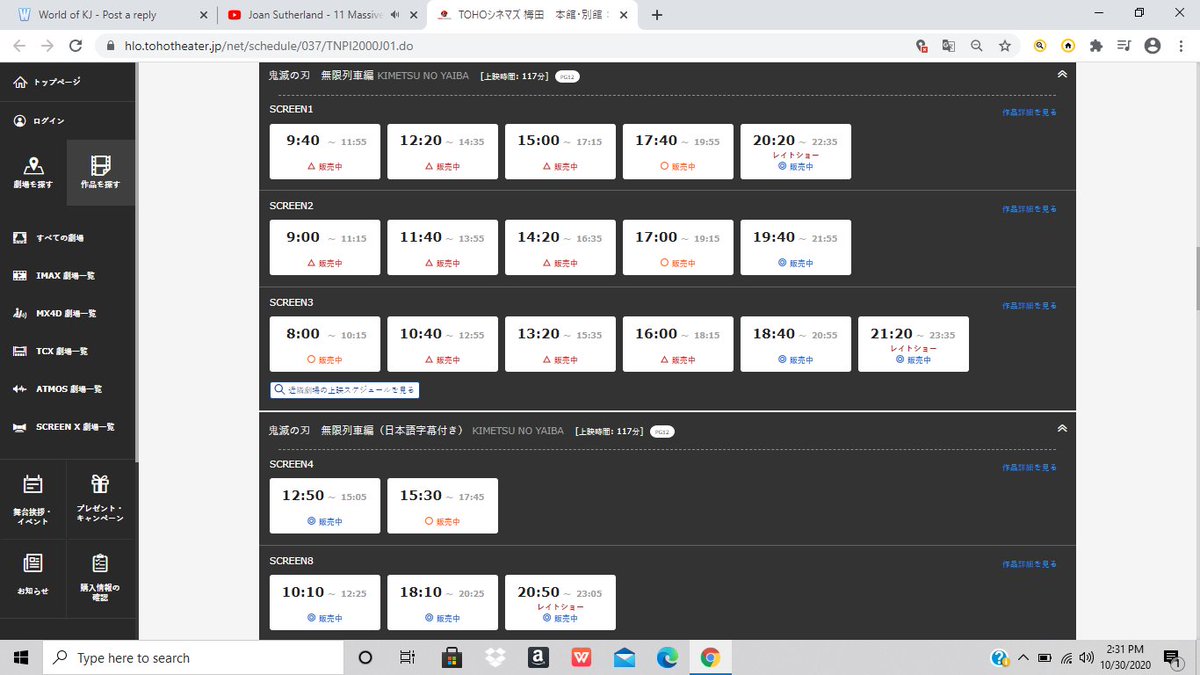Bookmark this page with star icon
The width and height of the screenshot is (1200, 675).
[1004, 46]
